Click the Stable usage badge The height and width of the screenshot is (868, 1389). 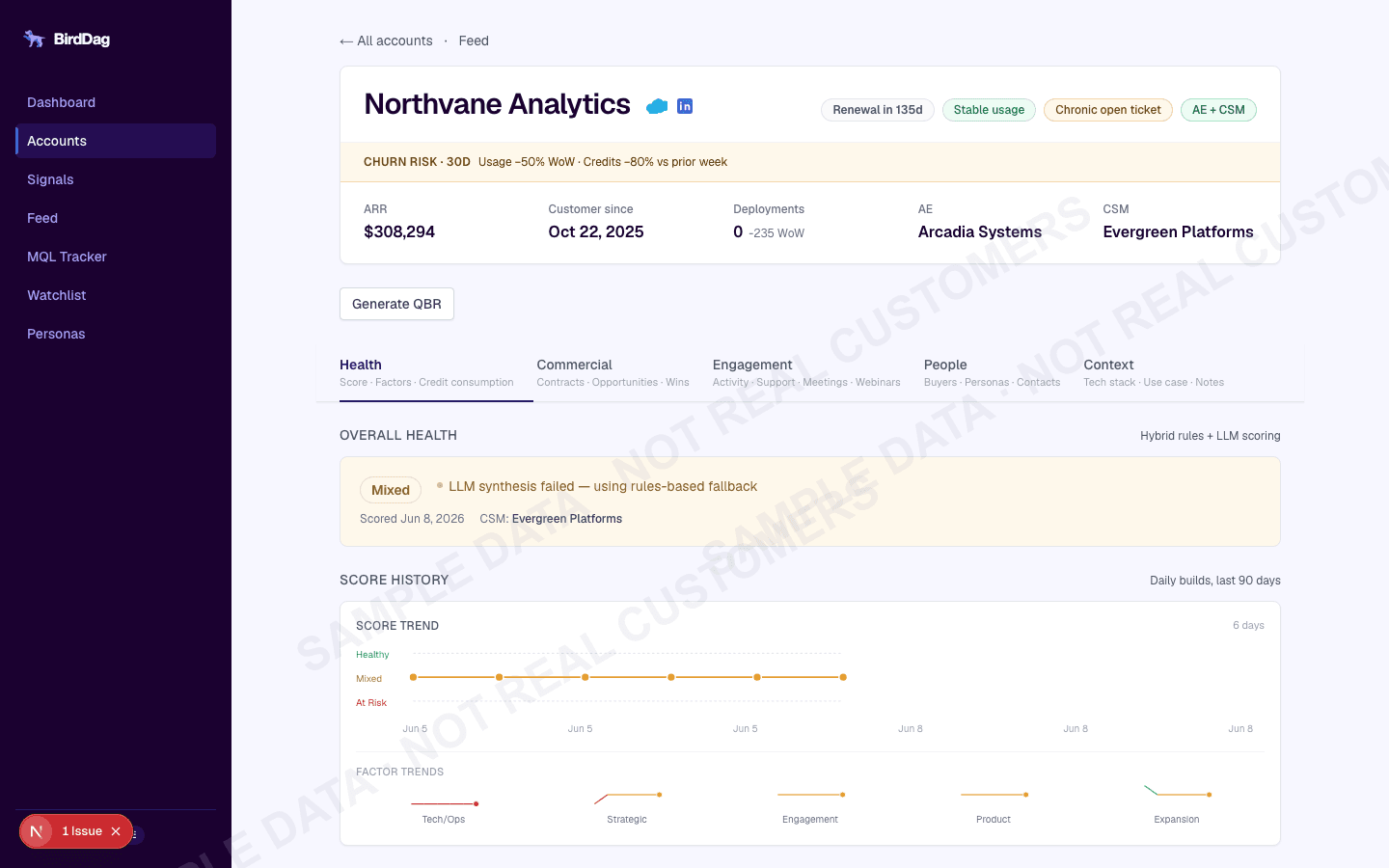(x=989, y=110)
